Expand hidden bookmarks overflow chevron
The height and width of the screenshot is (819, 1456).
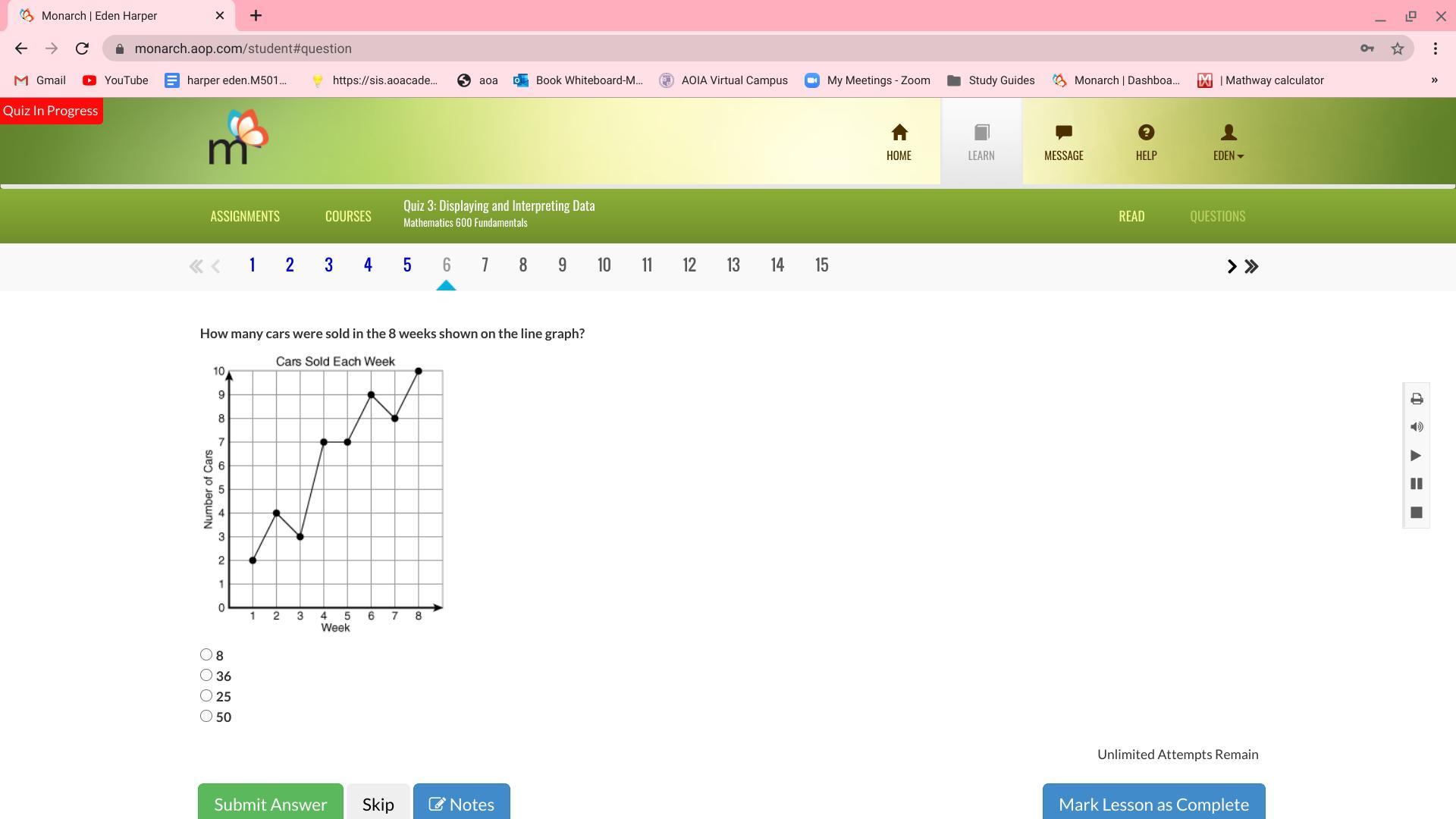pyautogui.click(x=1434, y=80)
